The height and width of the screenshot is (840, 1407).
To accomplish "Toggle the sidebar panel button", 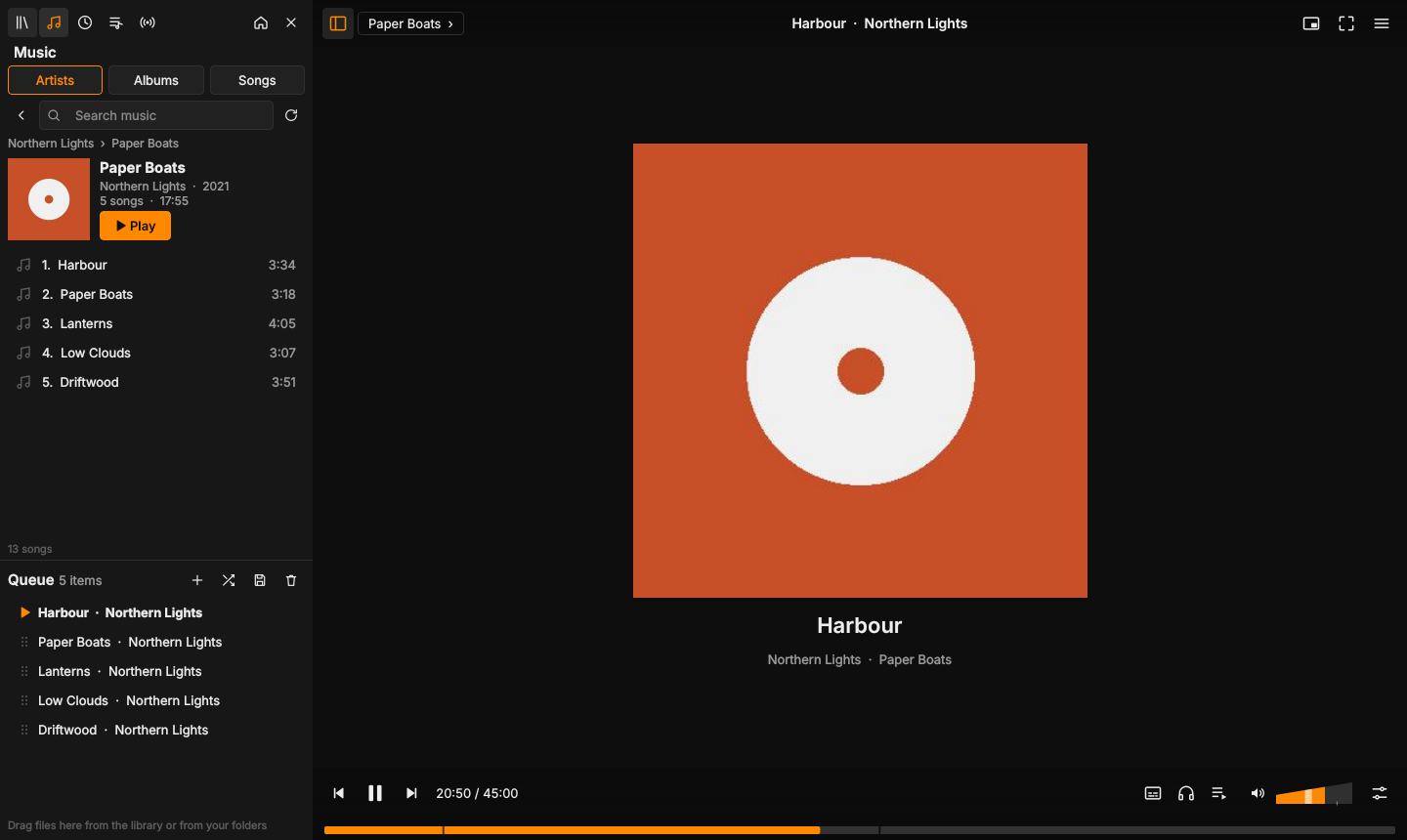I will point(338,23).
